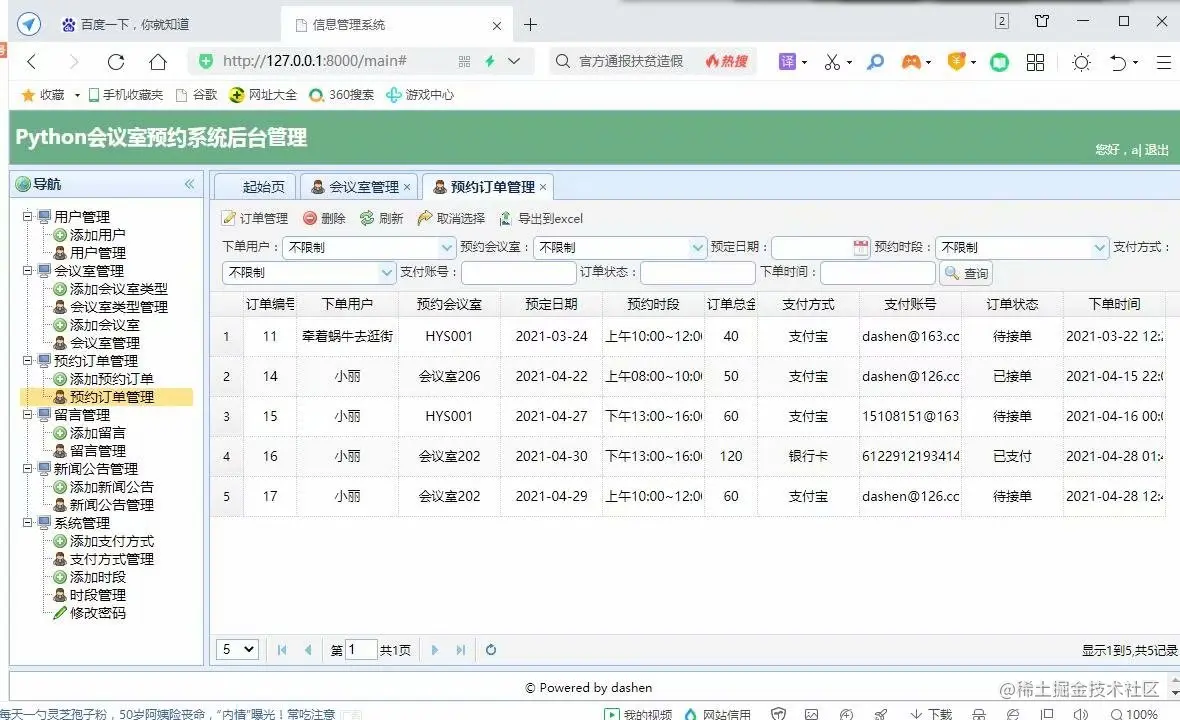Reload the page in browser toolbar

[x=115, y=61]
